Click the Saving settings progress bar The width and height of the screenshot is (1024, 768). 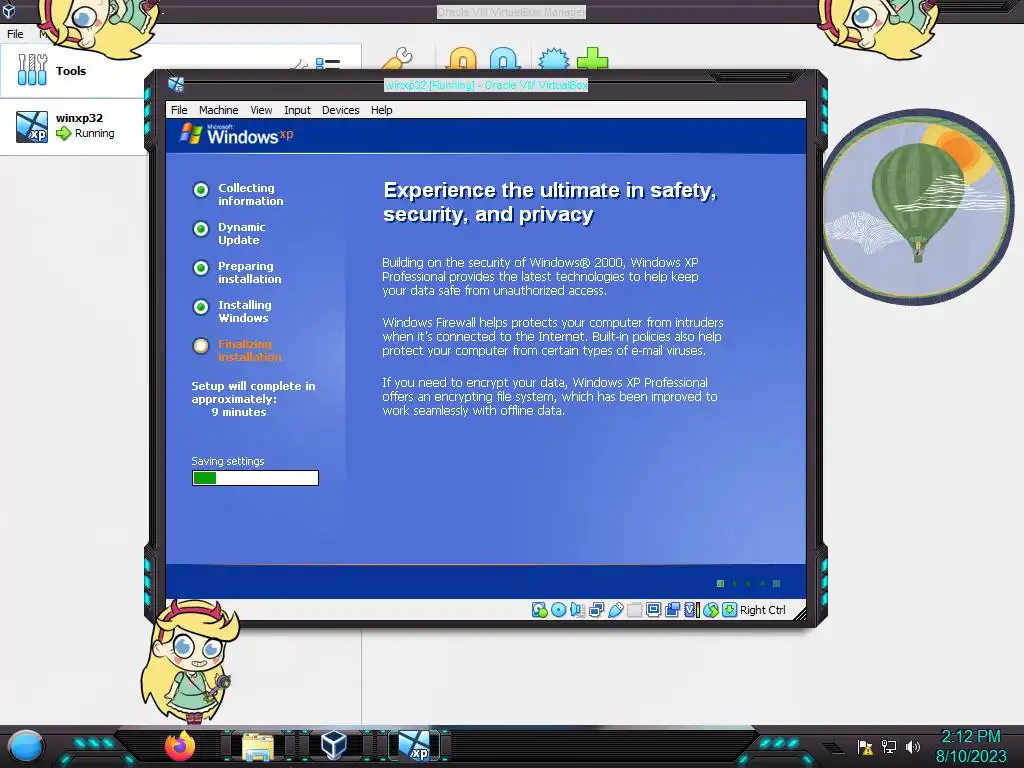click(255, 478)
